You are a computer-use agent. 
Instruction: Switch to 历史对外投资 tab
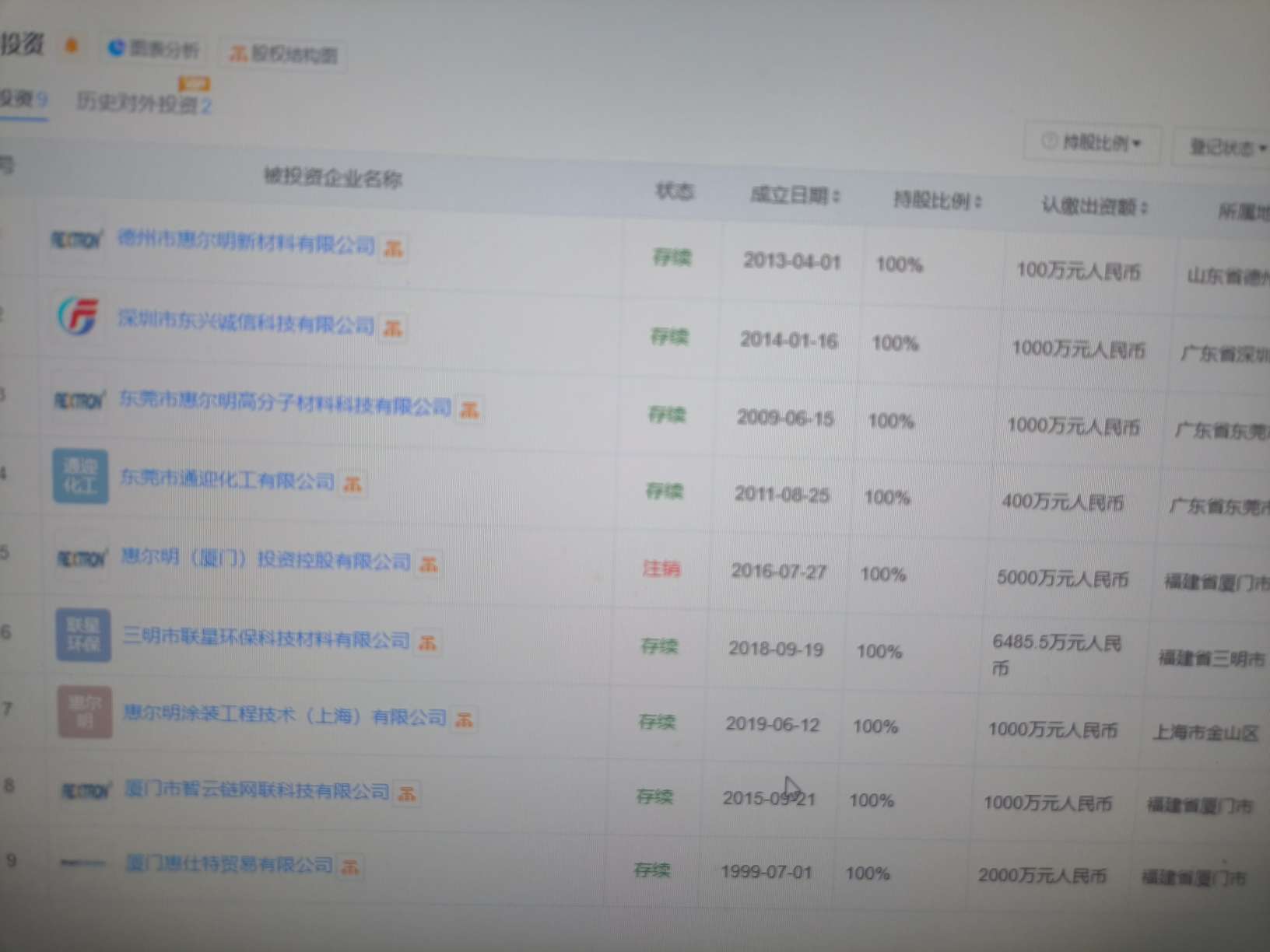coord(144,103)
